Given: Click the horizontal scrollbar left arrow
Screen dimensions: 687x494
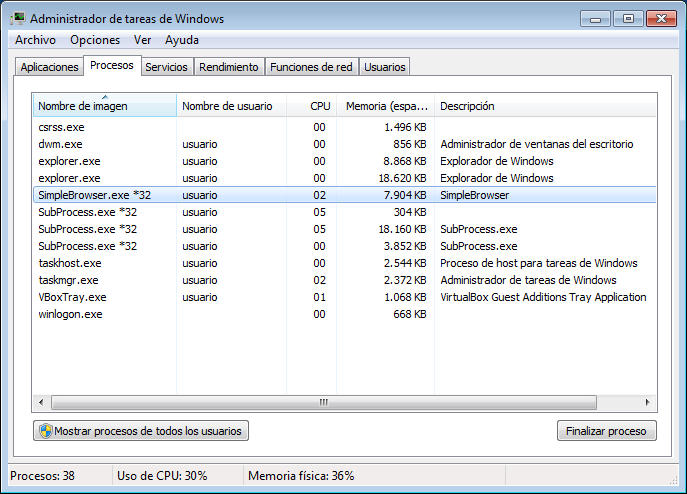Looking at the screenshot, I should click(x=41, y=402).
